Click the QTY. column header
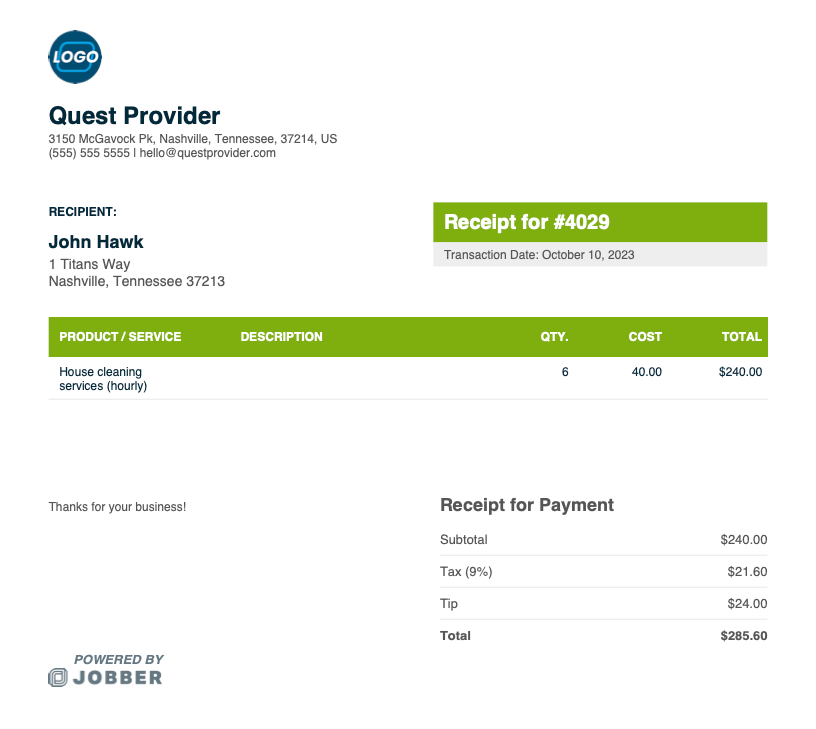Image resolution: width=816 pixels, height=729 pixels. pos(554,337)
